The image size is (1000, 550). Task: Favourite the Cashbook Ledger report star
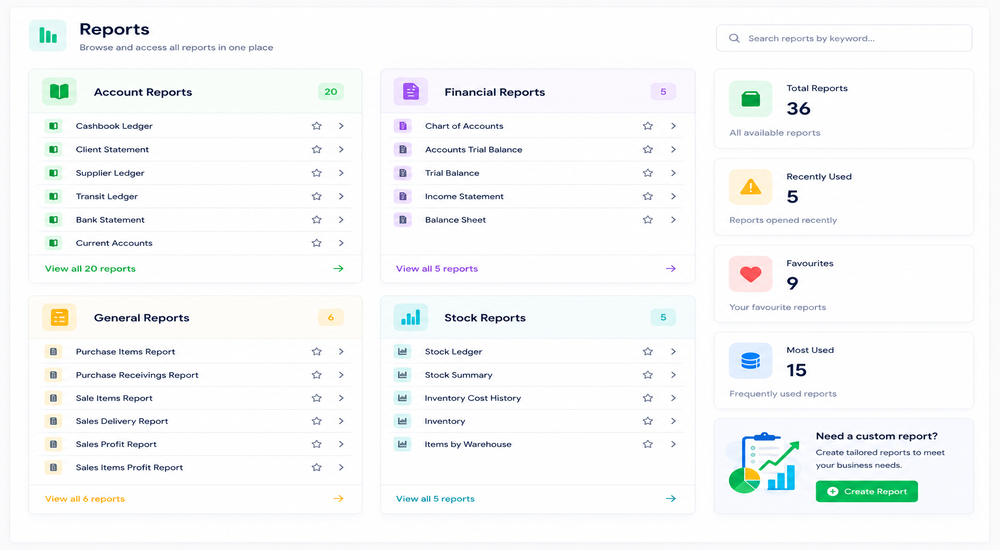316,126
